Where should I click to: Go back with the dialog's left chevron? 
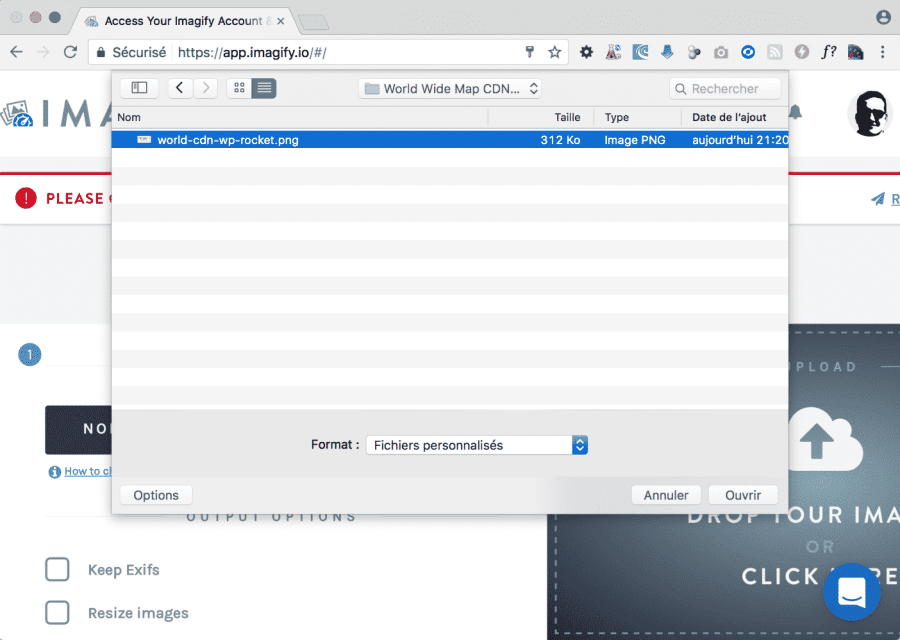(180, 88)
